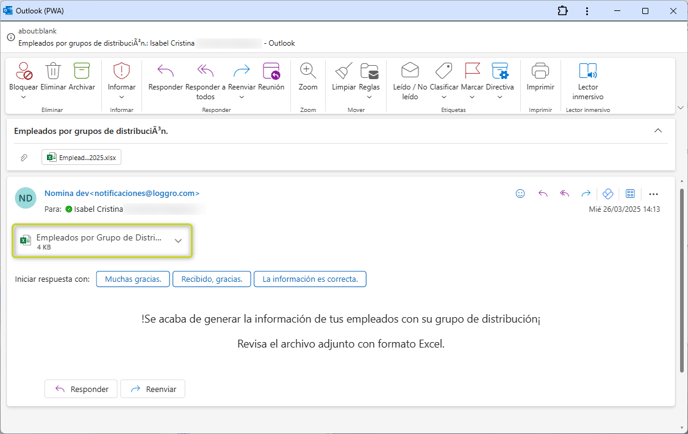Expand the Informar dropdown arrow
This screenshot has height=434, width=688.
[x=122, y=97]
